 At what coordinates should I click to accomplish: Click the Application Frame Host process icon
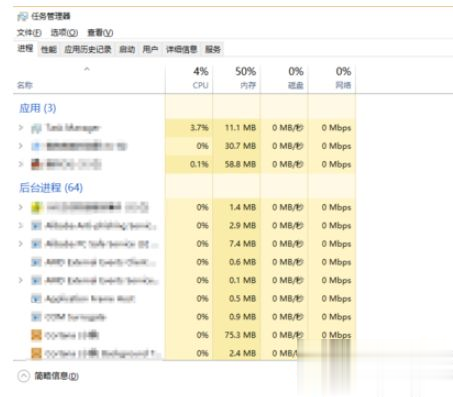point(36,298)
